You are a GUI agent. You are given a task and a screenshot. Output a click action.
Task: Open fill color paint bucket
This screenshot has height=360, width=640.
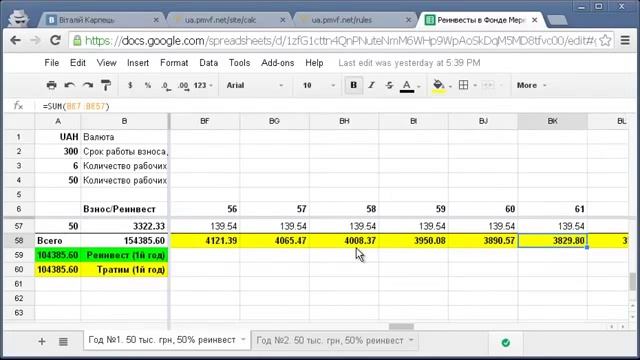click(x=438, y=86)
